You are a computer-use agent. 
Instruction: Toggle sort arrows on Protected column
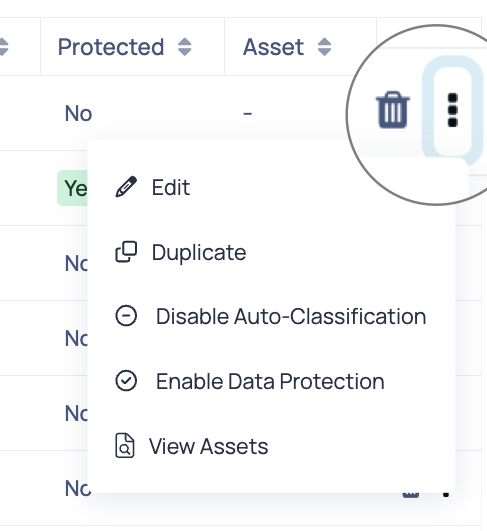[185, 47]
